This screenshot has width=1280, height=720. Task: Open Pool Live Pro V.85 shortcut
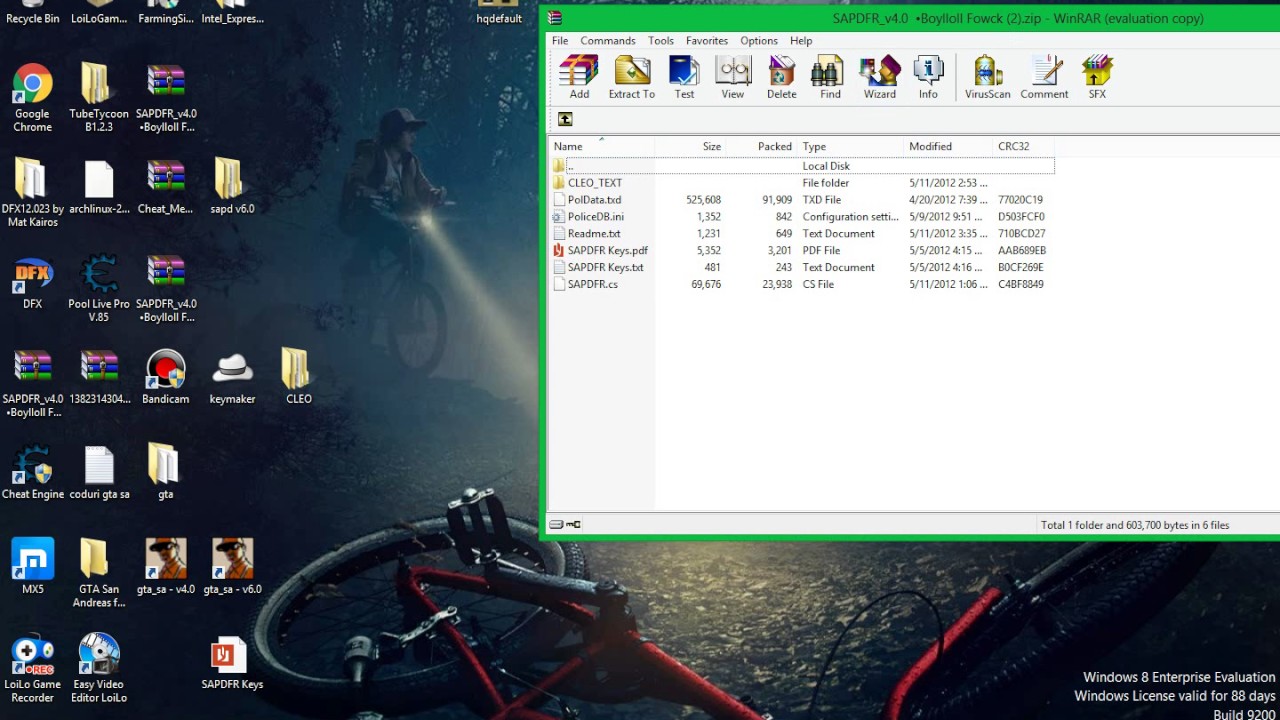click(99, 288)
